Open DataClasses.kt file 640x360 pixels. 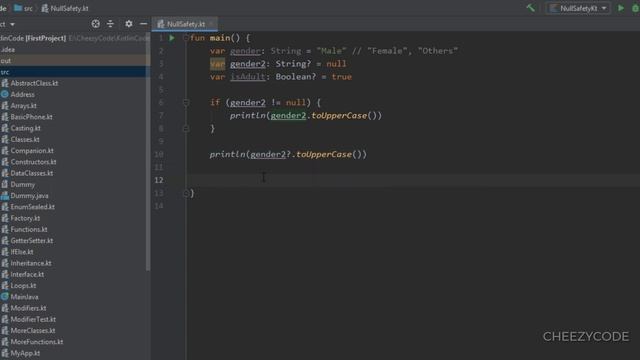pos(31,173)
